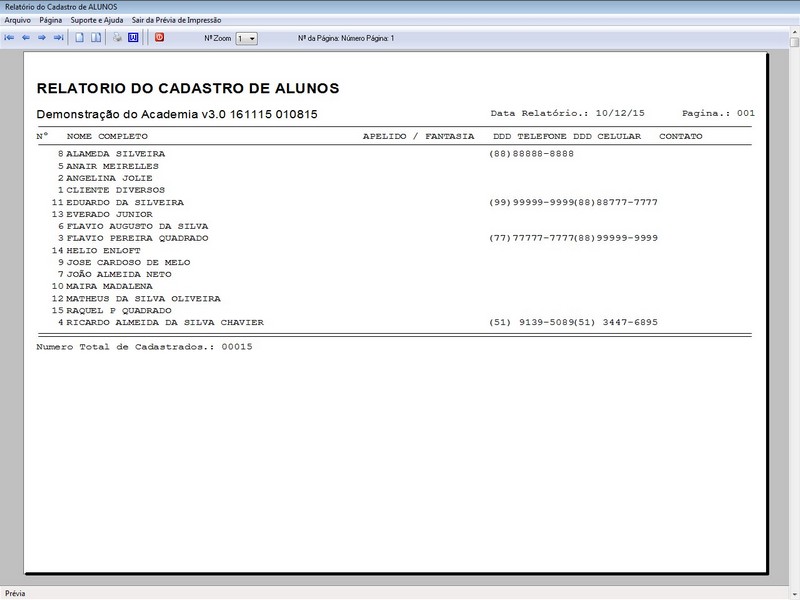Click the NOME COMPLETO column header

coord(107,136)
